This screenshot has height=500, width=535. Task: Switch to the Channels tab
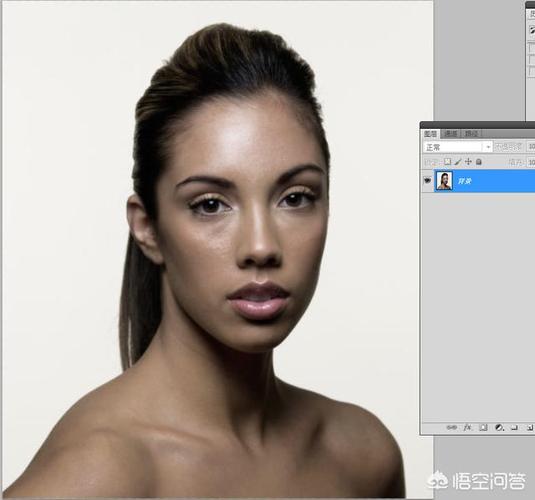tap(451, 134)
